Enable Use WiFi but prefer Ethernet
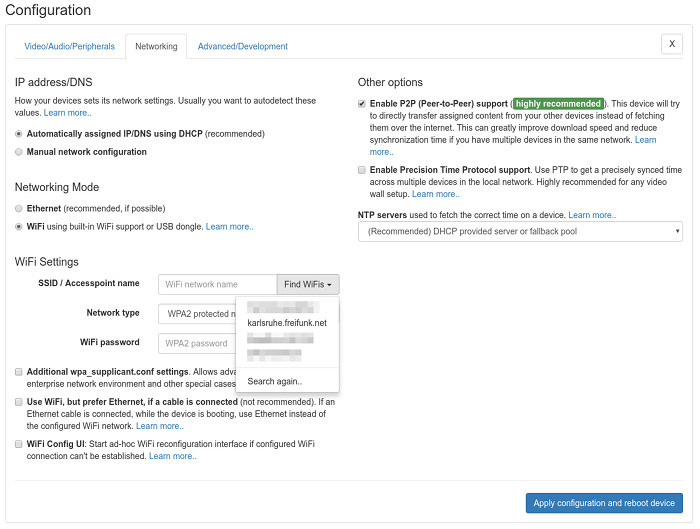The height and width of the screenshot is (529, 700). [x=19, y=401]
